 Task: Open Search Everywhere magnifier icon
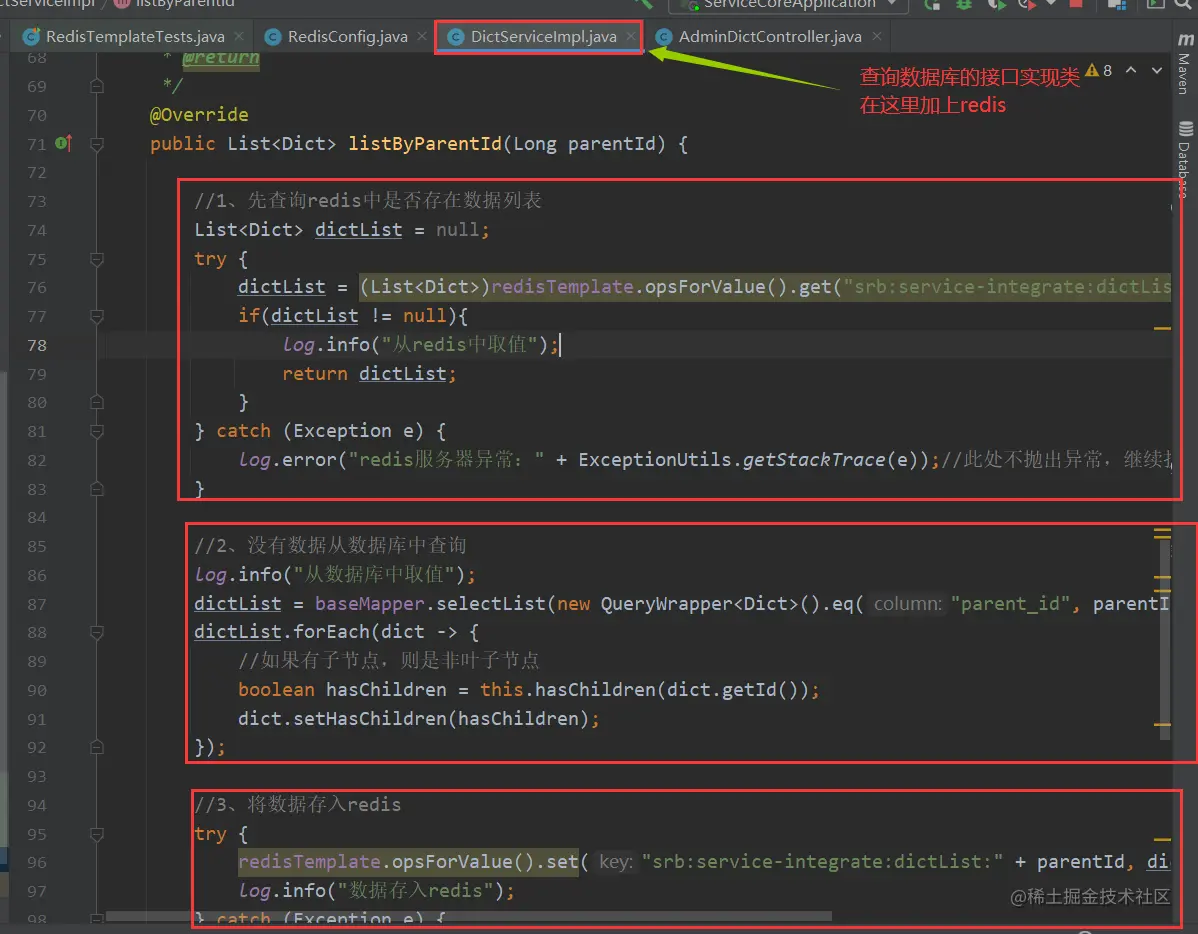click(x=1183, y=4)
